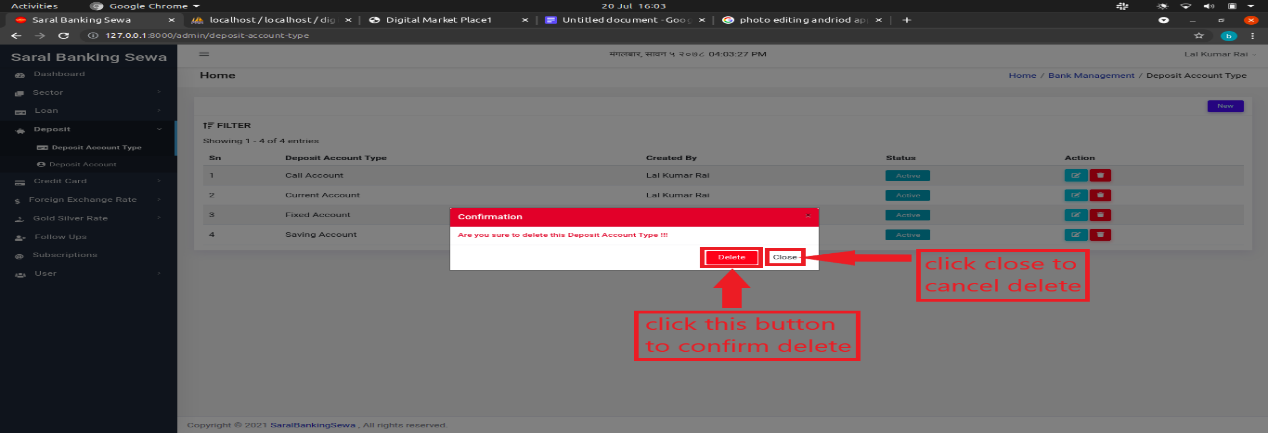Collapse the Deposit sidebar menu

point(88,129)
